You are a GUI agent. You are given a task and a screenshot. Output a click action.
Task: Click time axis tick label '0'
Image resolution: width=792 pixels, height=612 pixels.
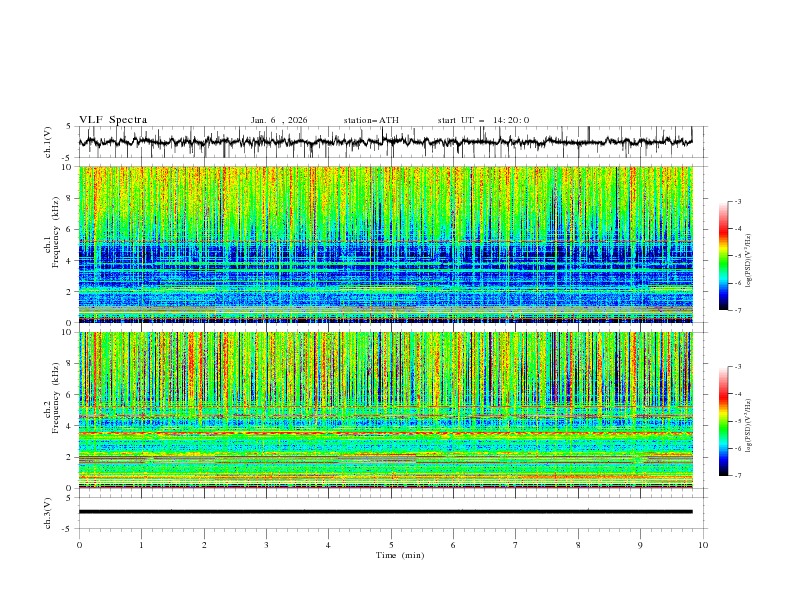(79, 545)
